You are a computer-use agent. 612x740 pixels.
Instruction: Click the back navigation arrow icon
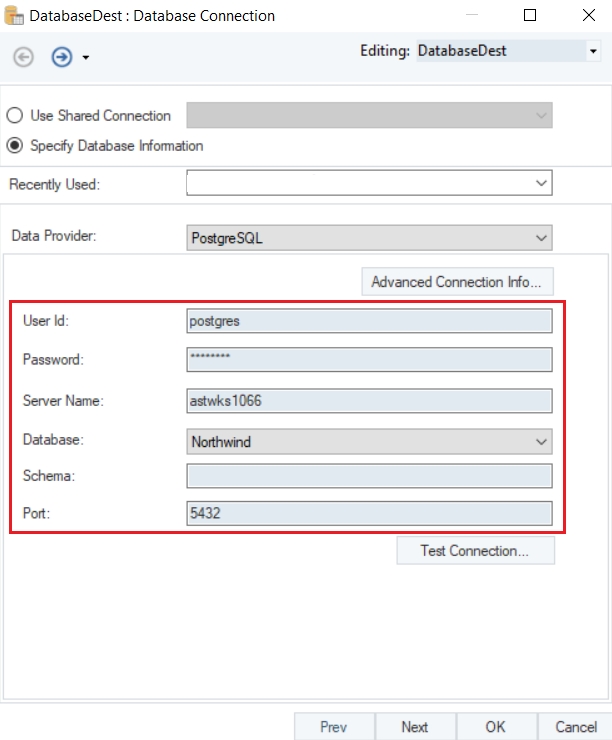coord(22,58)
